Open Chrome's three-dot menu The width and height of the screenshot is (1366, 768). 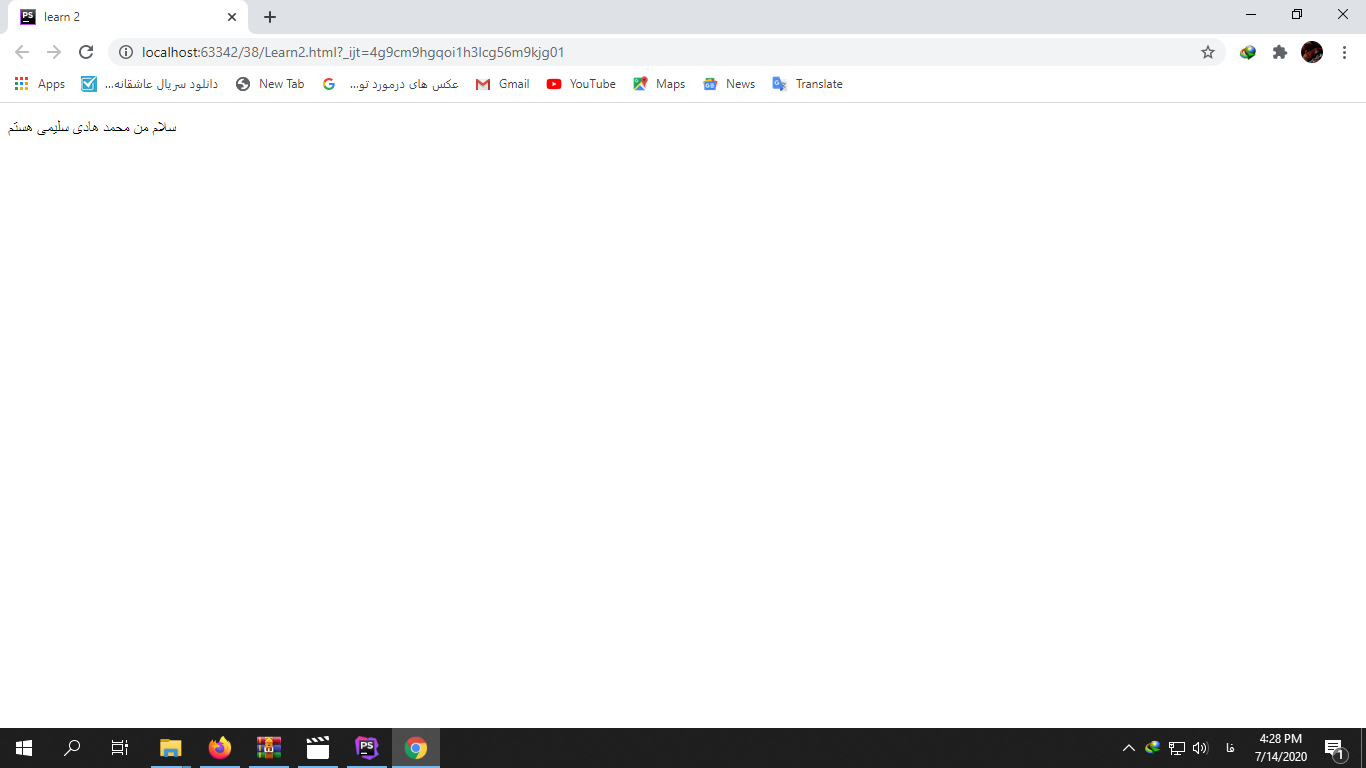coord(1345,52)
